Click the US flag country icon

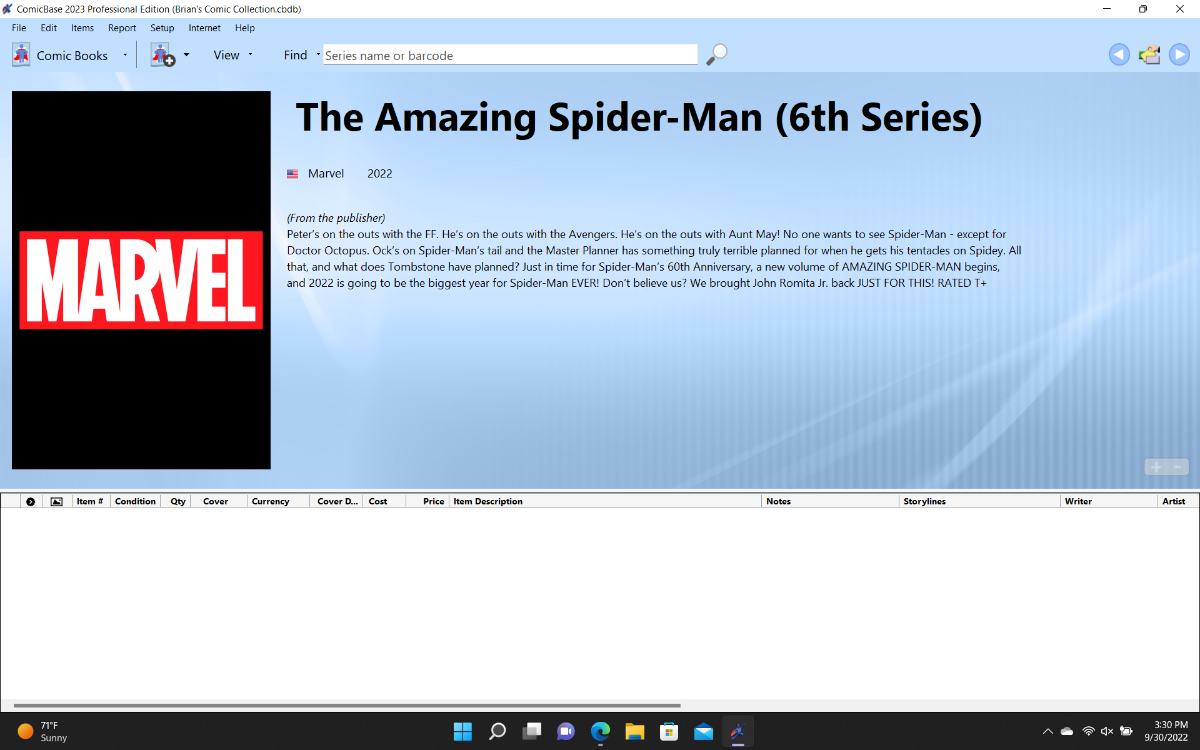[x=292, y=174]
